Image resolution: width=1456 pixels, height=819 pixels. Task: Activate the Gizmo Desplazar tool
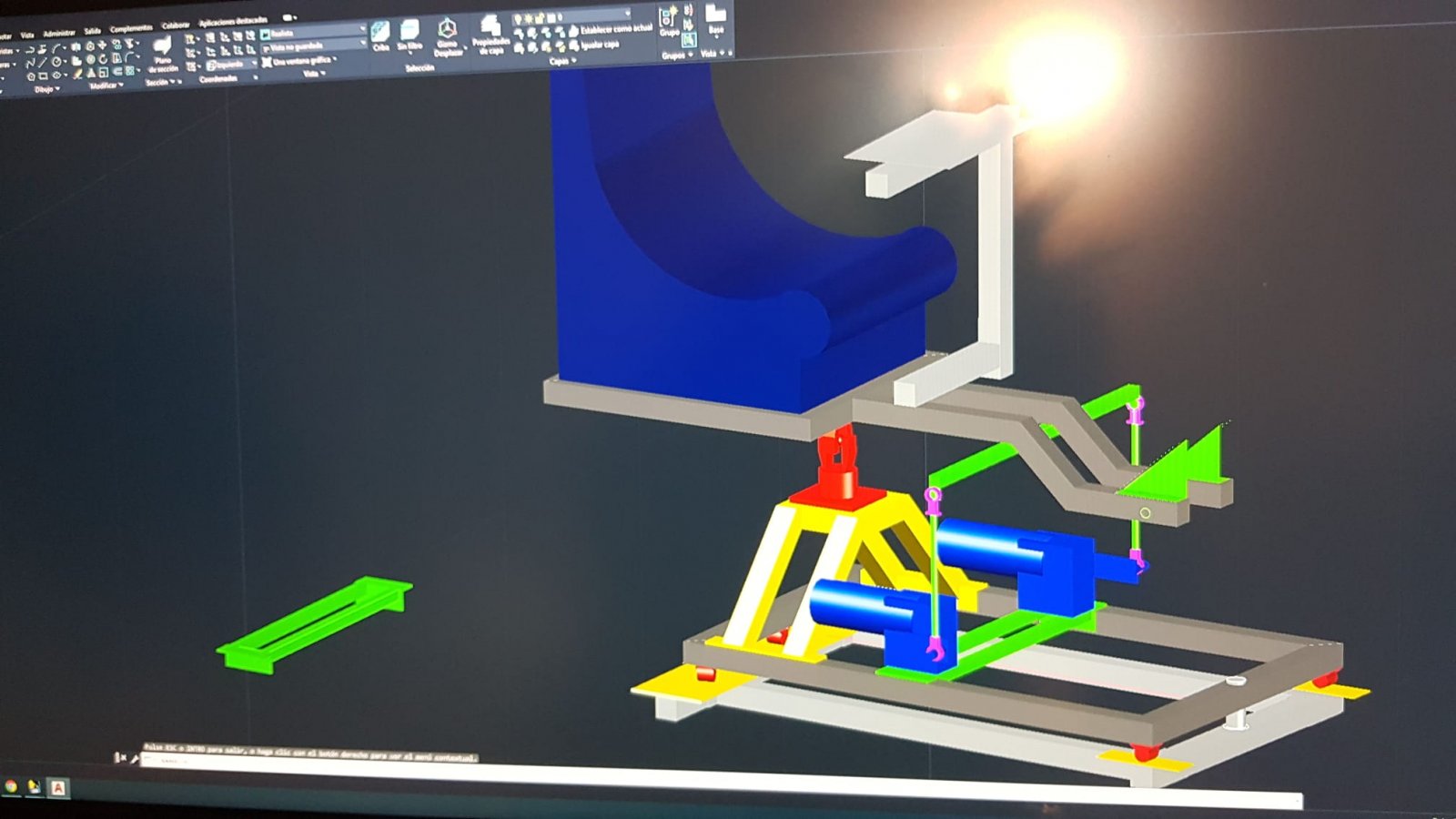pyautogui.click(x=447, y=37)
